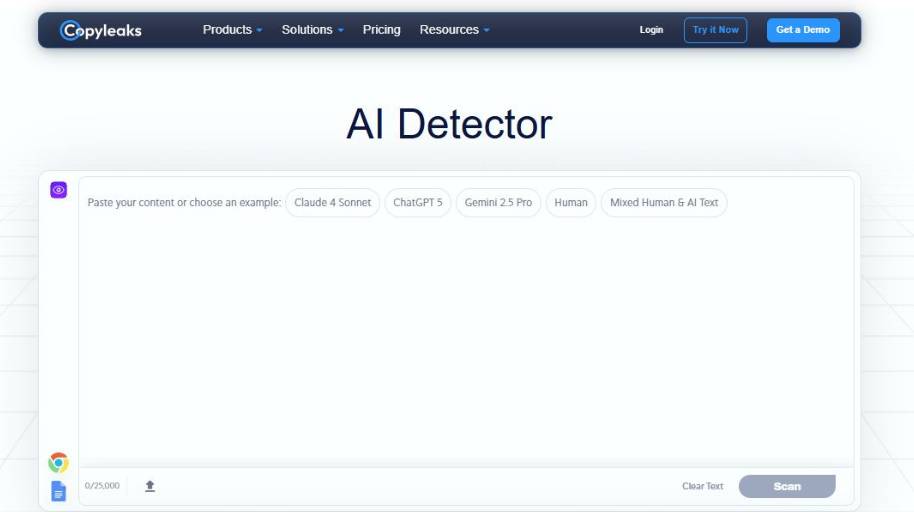Image resolution: width=914 pixels, height=512 pixels.
Task: Open the Resources dropdown menu
Action: 454,30
